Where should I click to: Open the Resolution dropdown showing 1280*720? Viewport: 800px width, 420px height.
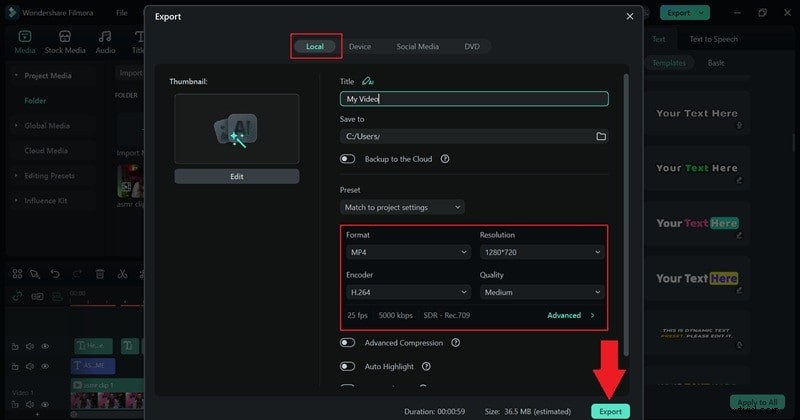(x=542, y=252)
